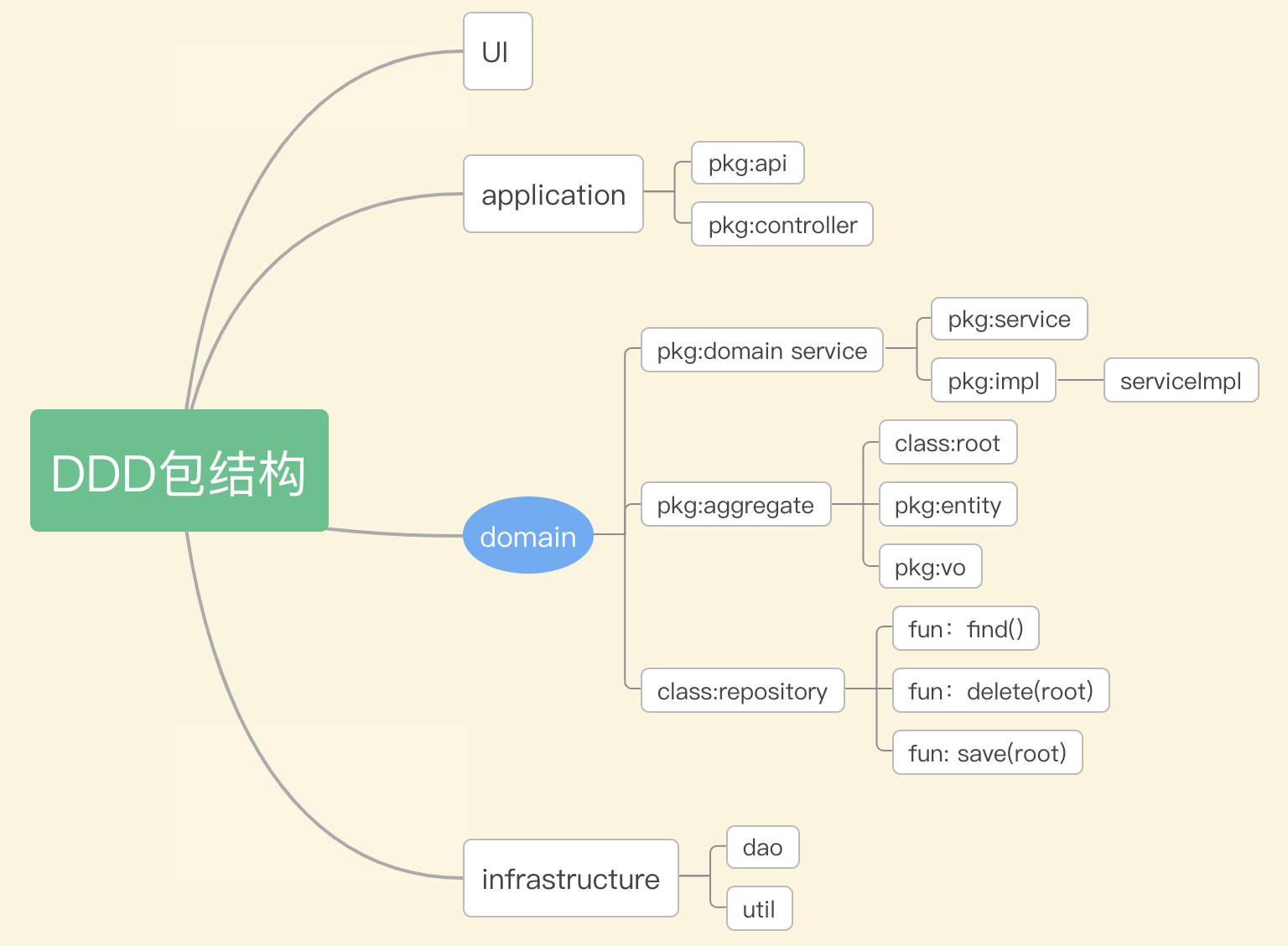This screenshot has width=1288, height=946.
Task: Select the dao node
Action: tap(763, 847)
